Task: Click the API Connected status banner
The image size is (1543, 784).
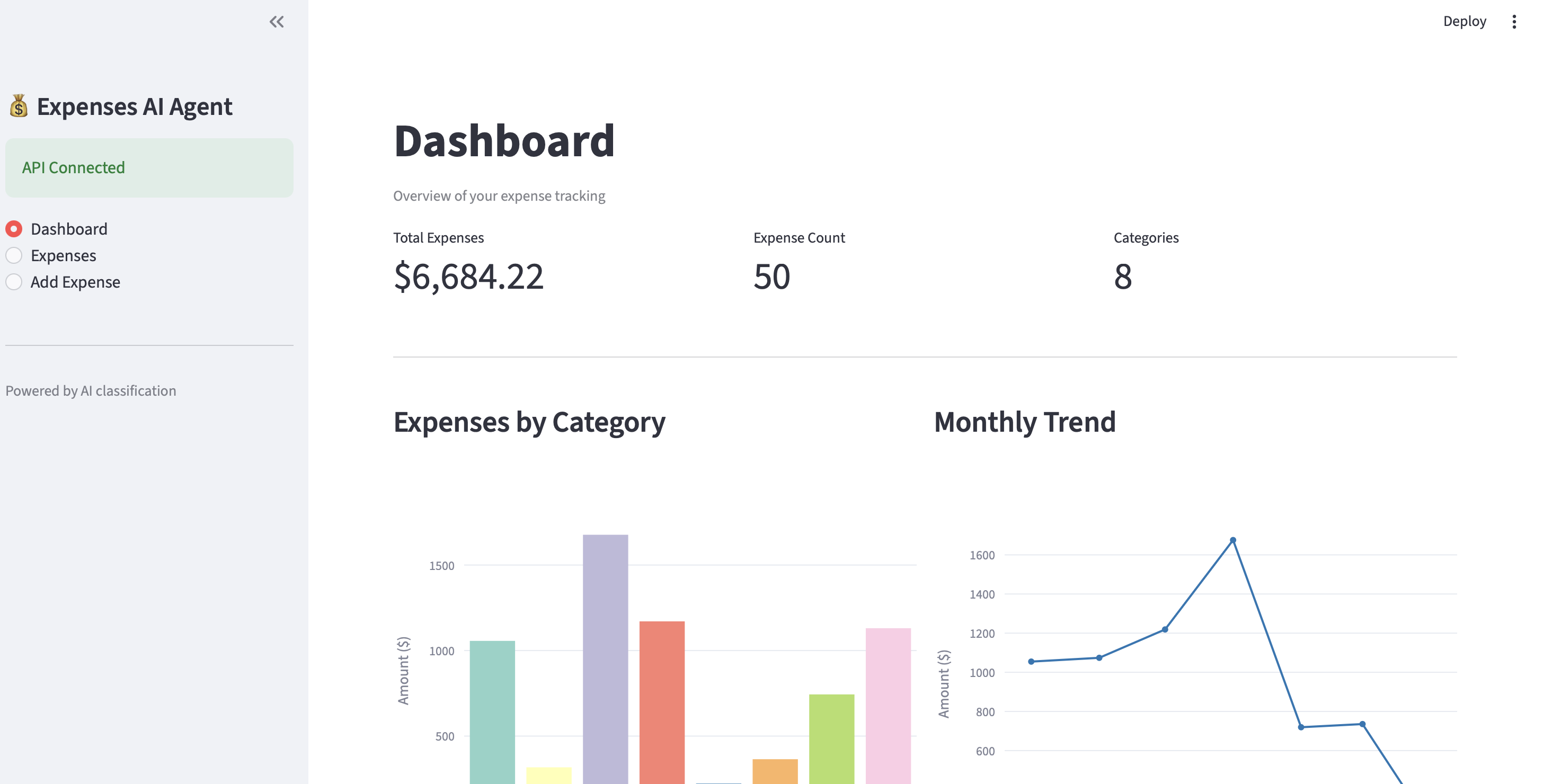Action: click(x=149, y=168)
